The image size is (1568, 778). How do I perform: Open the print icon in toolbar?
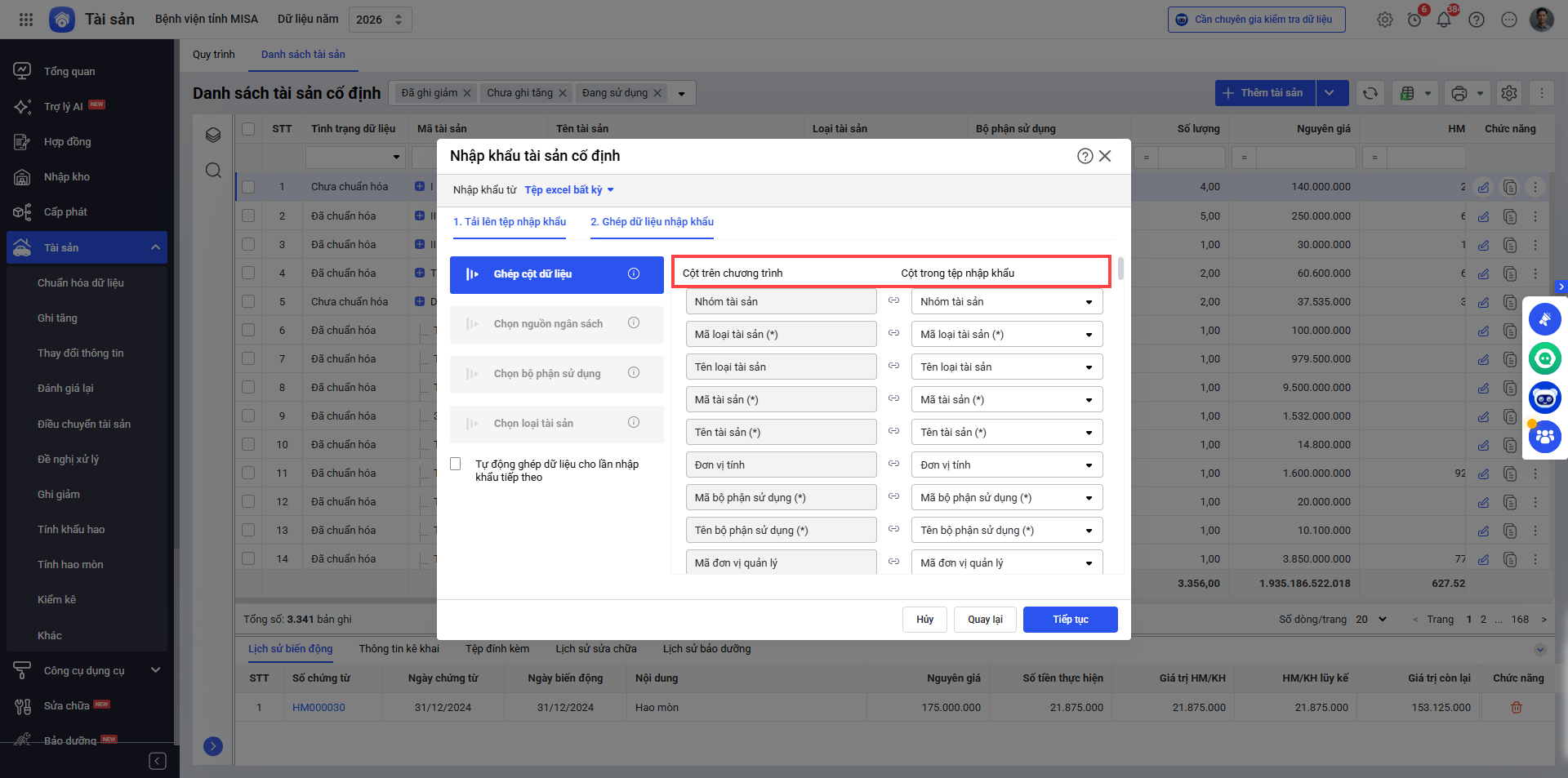click(1459, 93)
